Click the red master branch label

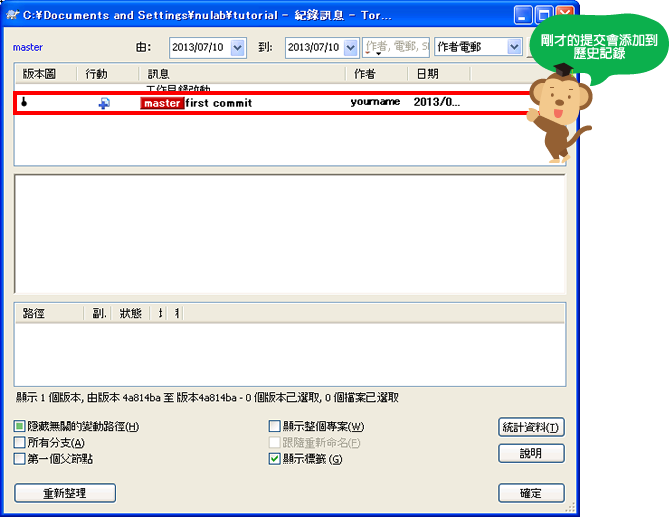pyautogui.click(x=162, y=103)
